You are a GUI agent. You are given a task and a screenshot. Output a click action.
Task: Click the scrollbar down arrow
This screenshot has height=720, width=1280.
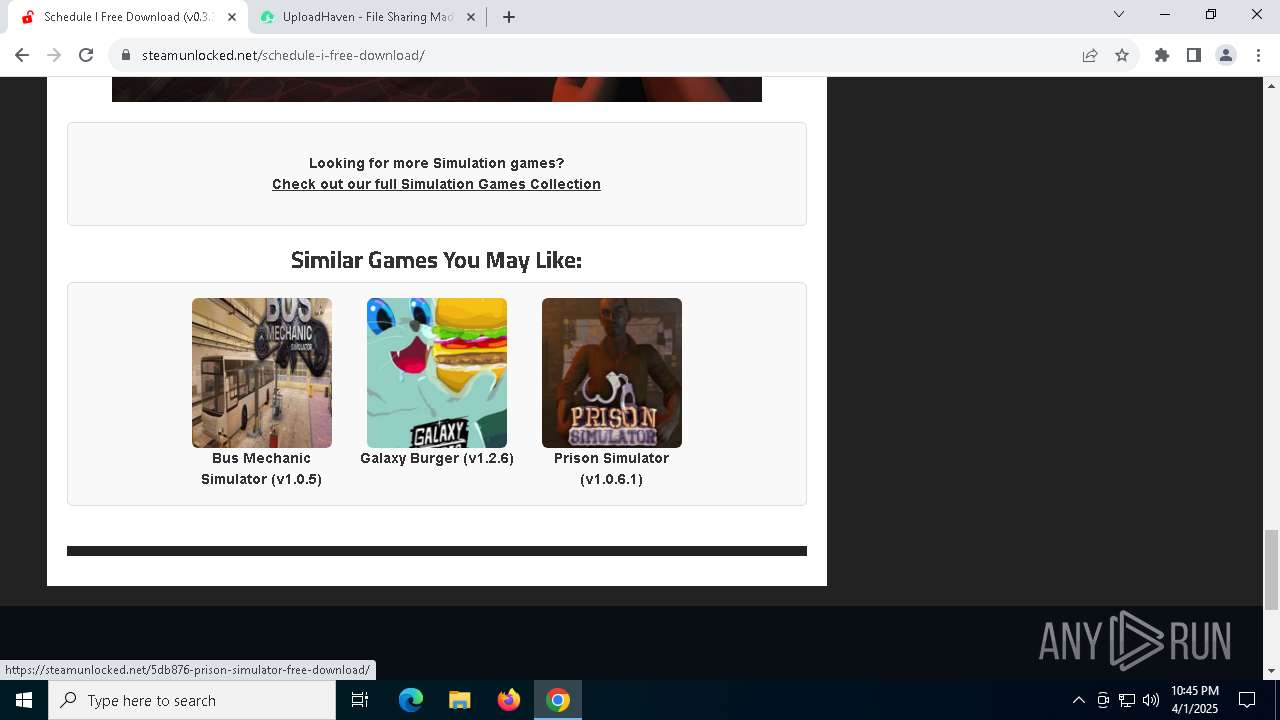(1271, 671)
